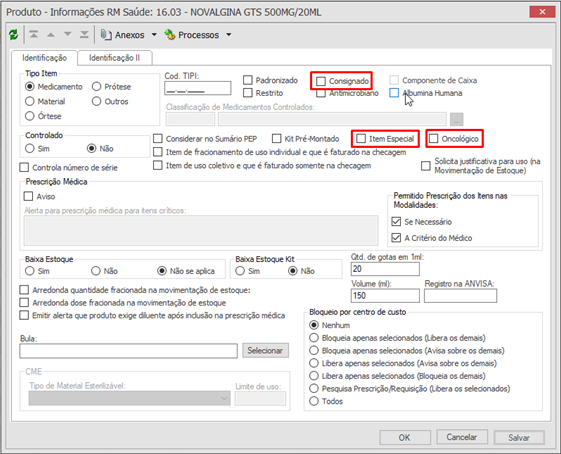The height and width of the screenshot is (454, 561).
Task: Click the Bula text field
Action: [x=128, y=351]
